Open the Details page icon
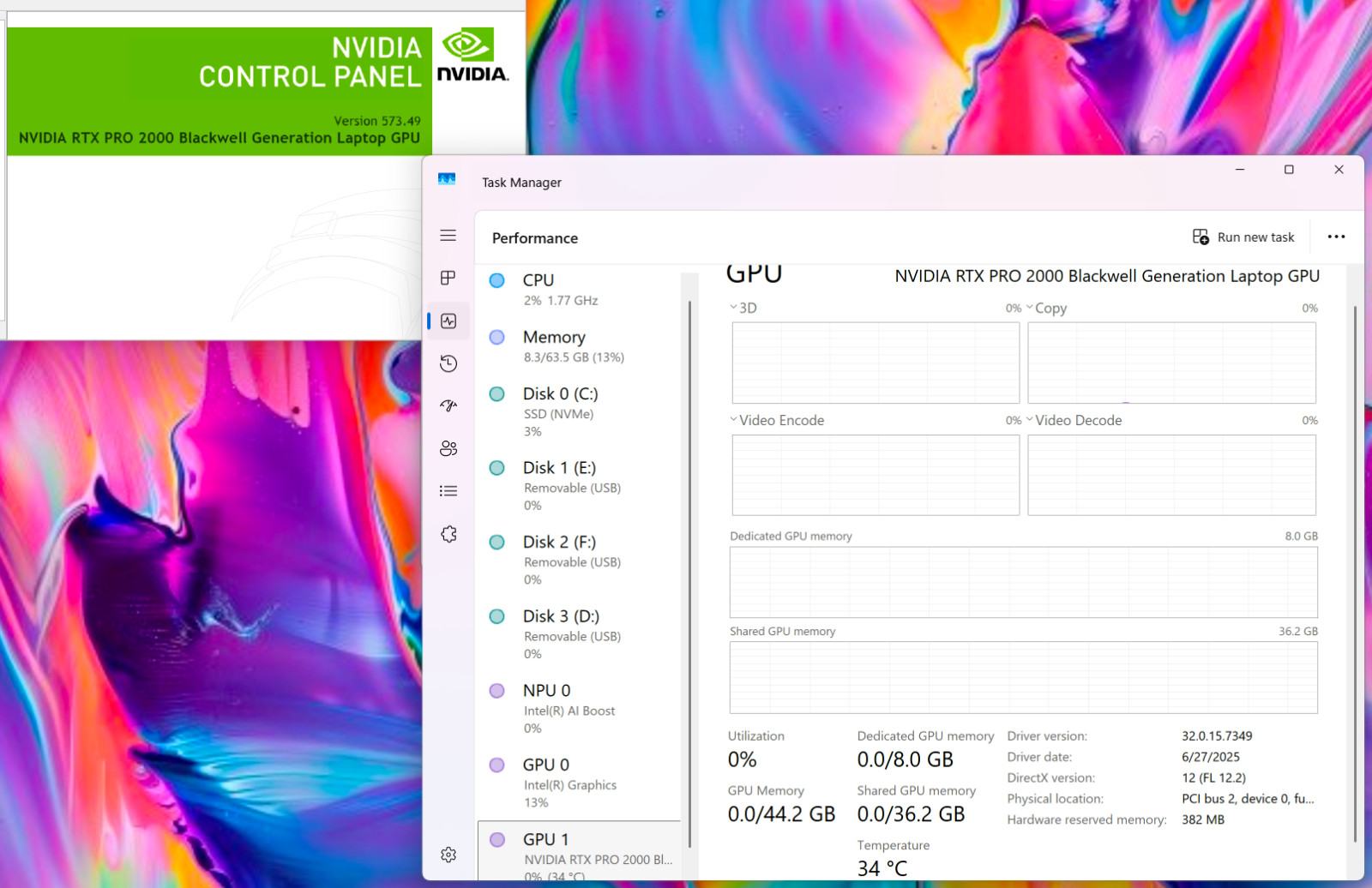 (x=448, y=491)
